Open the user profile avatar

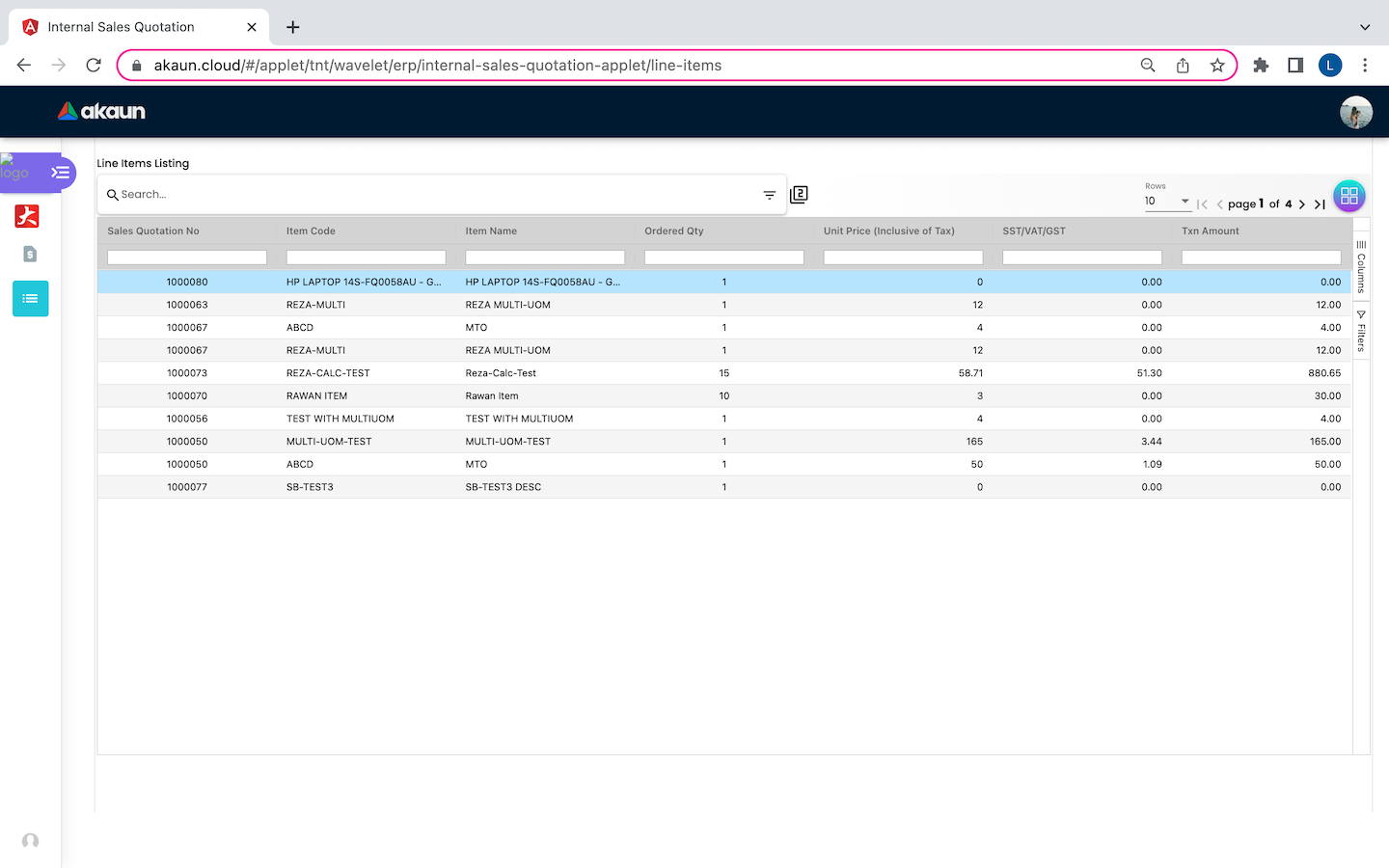1355,112
